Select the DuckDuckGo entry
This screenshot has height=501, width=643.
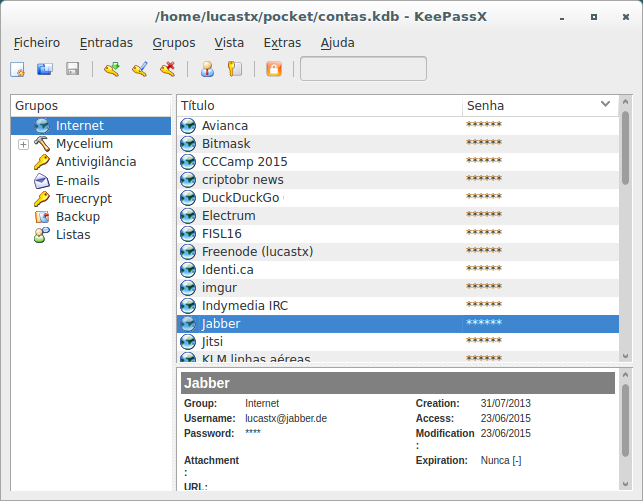point(398,198)
